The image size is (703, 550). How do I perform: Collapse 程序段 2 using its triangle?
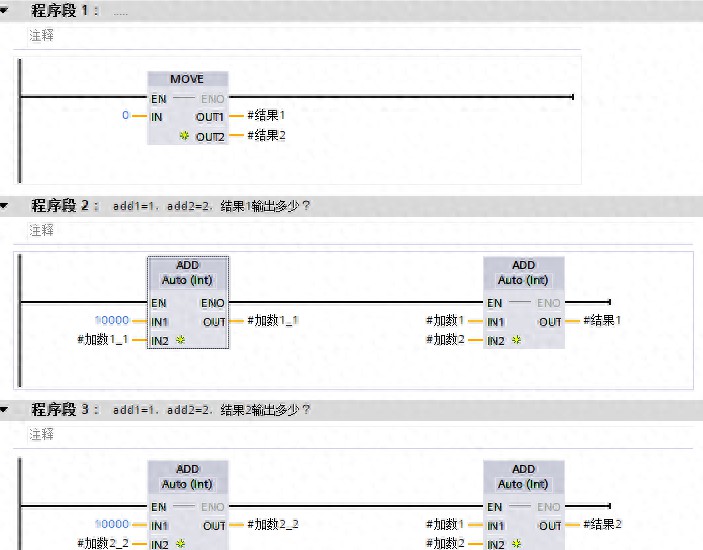pyautogui.click(x=6, y=206)
